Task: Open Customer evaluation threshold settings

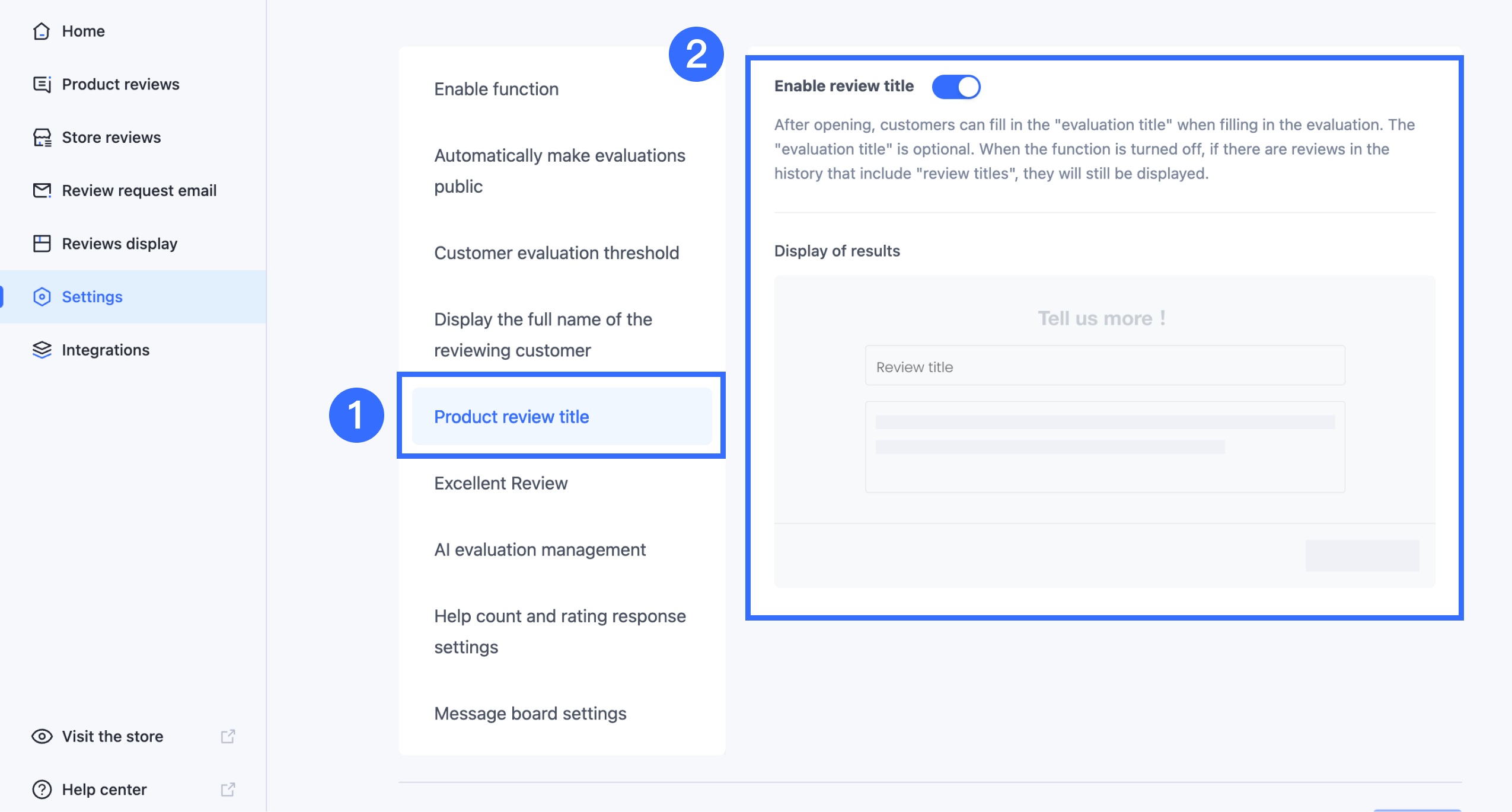Action: point(556,253)
